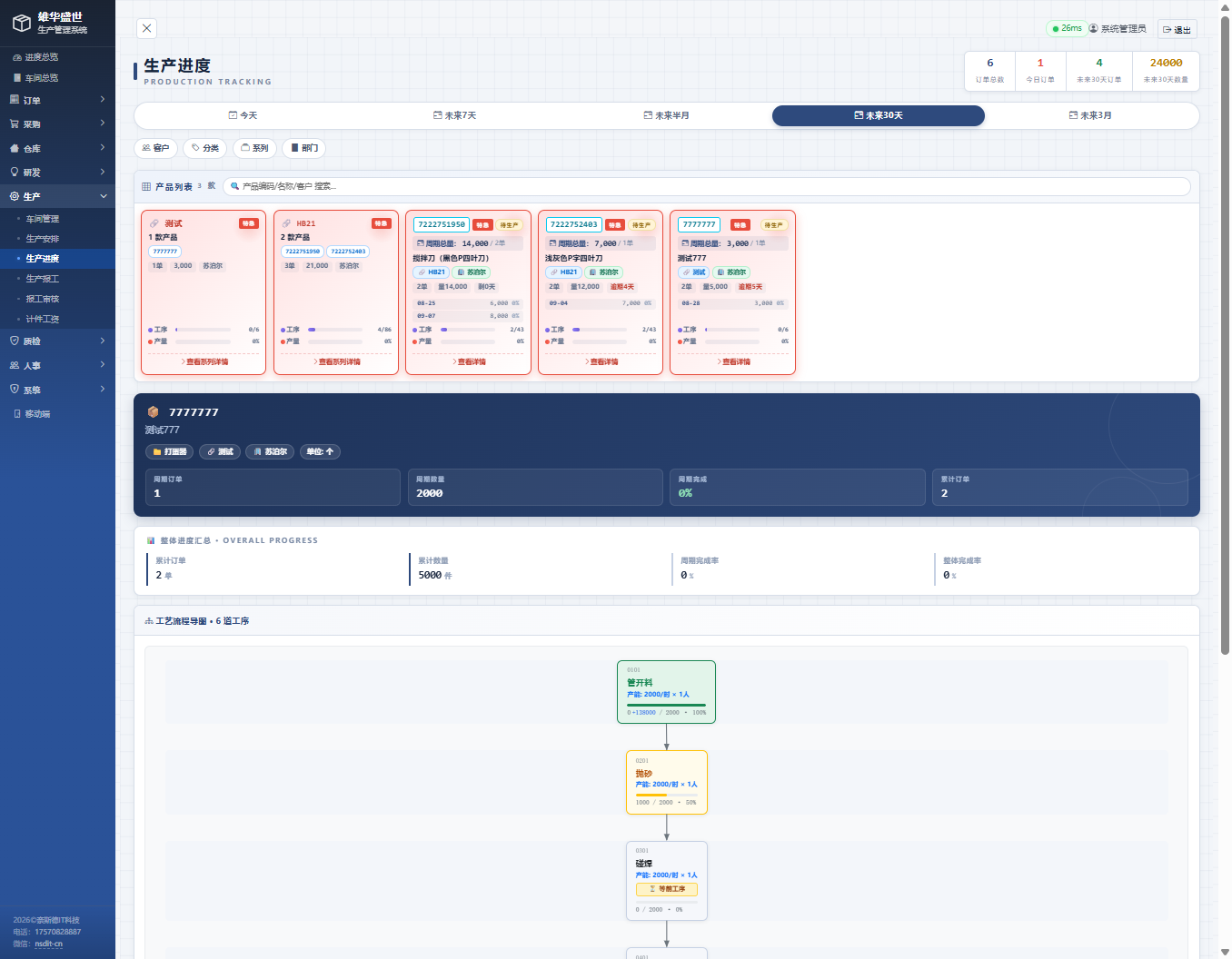Click the 退出 logout button
The height and width of the screenshot is (959, 1232).
[x=1177, y=29]
